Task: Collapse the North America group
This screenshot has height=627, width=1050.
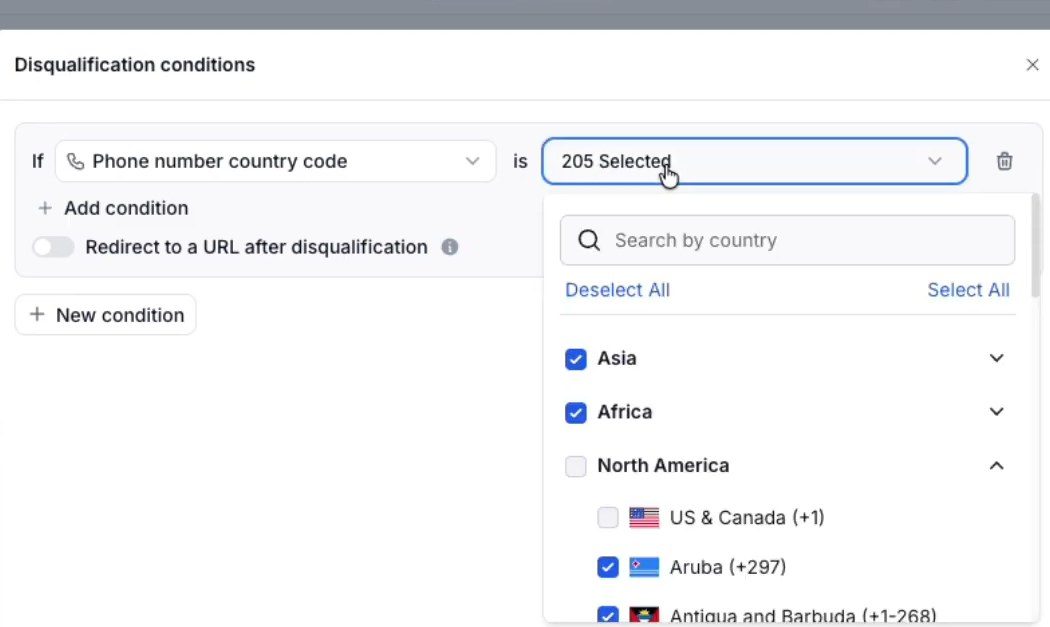Action: tap(996, 466)
